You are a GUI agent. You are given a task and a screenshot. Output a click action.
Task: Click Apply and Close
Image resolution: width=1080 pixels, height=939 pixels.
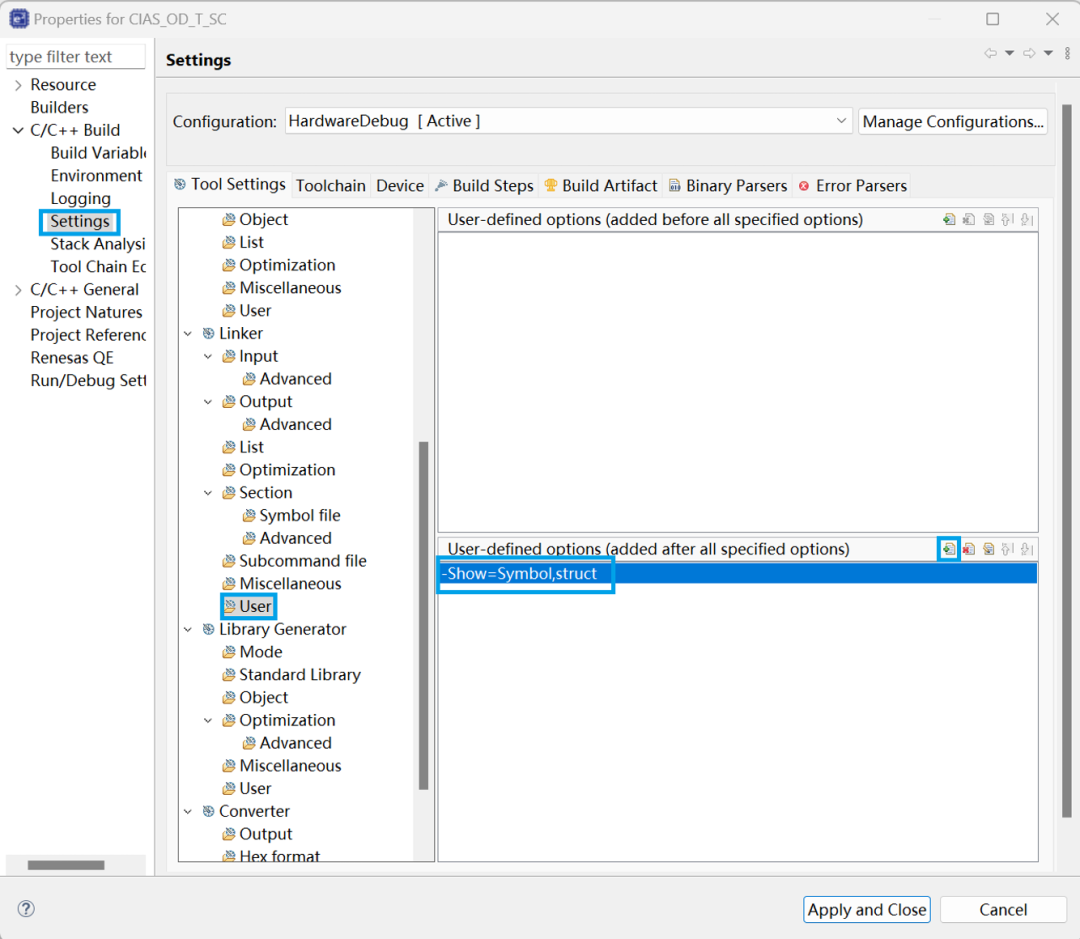pyautogui.click(x=866, y=910)
